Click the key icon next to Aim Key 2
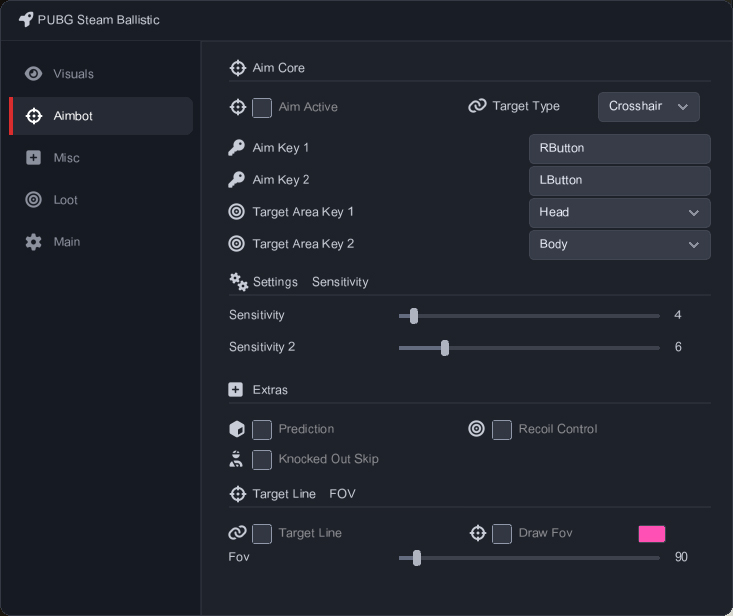The image size is (733, 616). click(x=237, y=179)
